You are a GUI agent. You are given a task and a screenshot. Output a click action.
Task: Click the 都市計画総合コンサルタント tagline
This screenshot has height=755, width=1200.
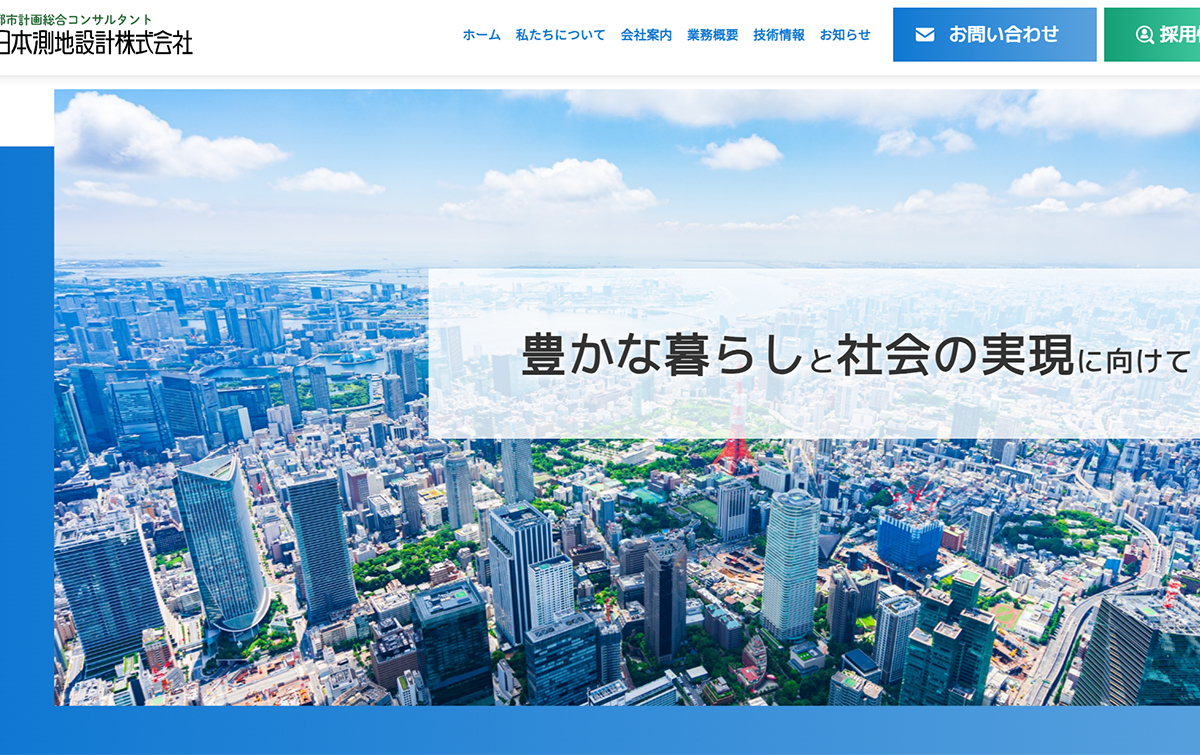pos(76,19)
